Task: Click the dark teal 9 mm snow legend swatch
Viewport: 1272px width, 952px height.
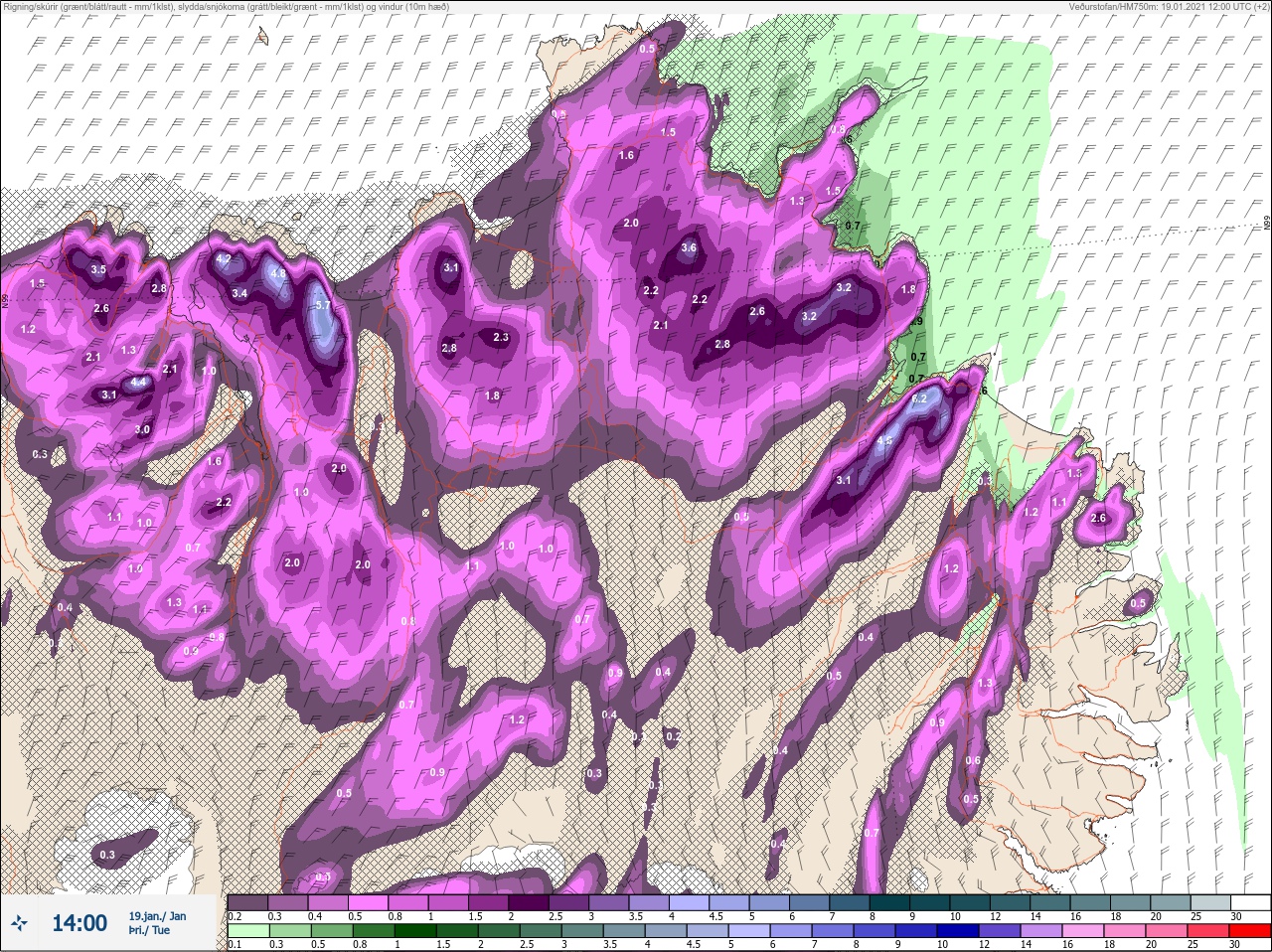Action: [x=930, y=902]
